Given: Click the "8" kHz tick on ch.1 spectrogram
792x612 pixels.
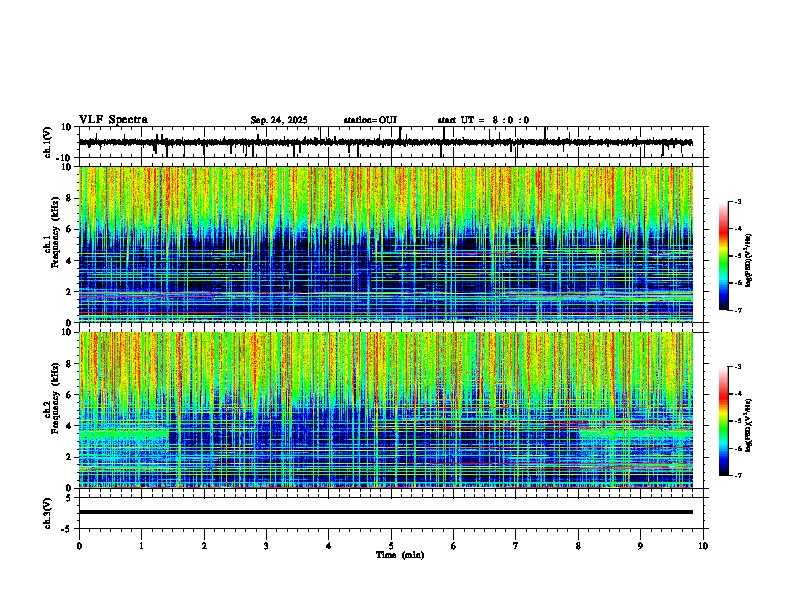Looking at the screenshot, I should click(69, 198).
